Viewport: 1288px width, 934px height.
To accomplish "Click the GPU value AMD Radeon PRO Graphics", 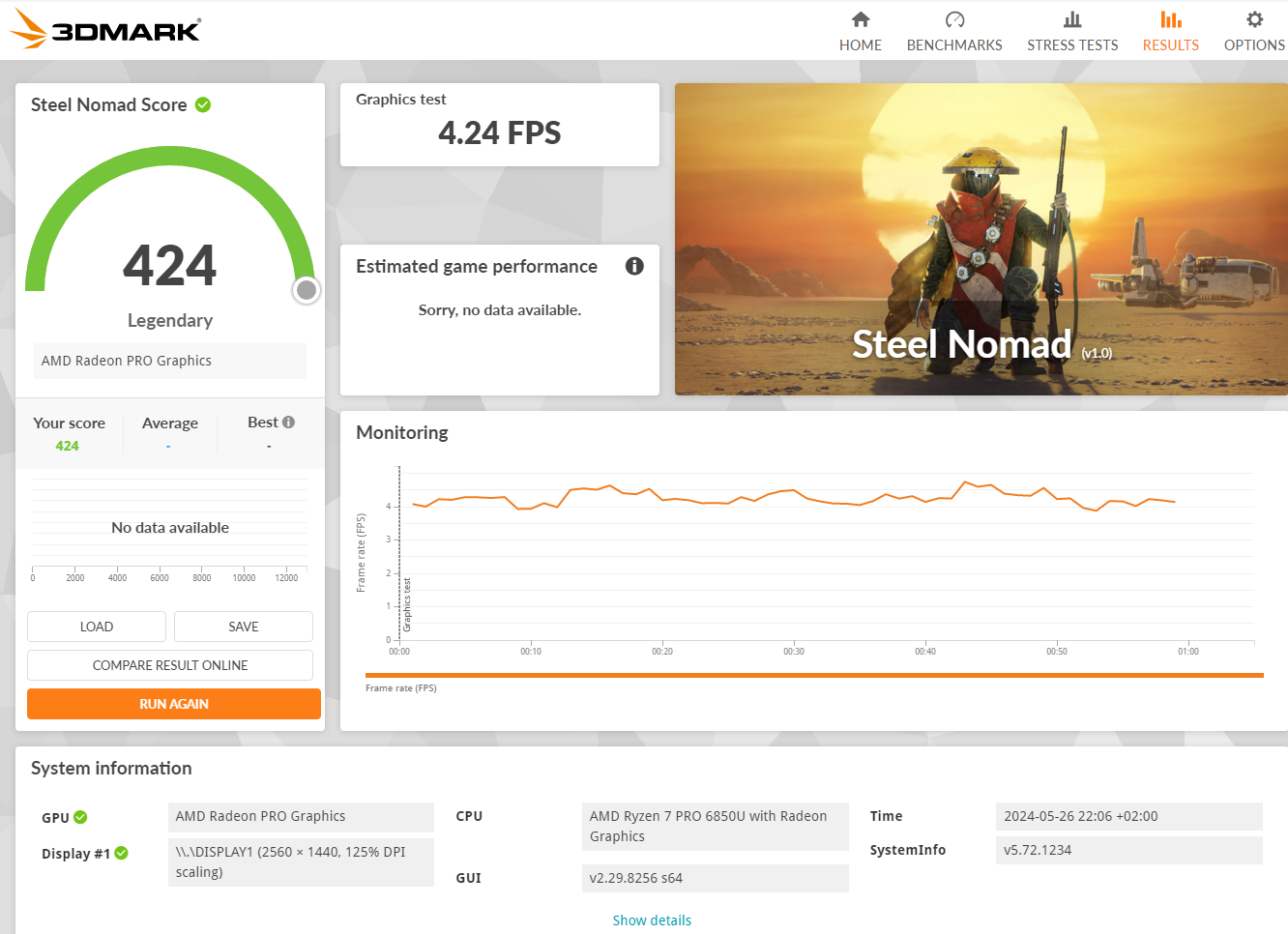I will click(x=301, y=816).
